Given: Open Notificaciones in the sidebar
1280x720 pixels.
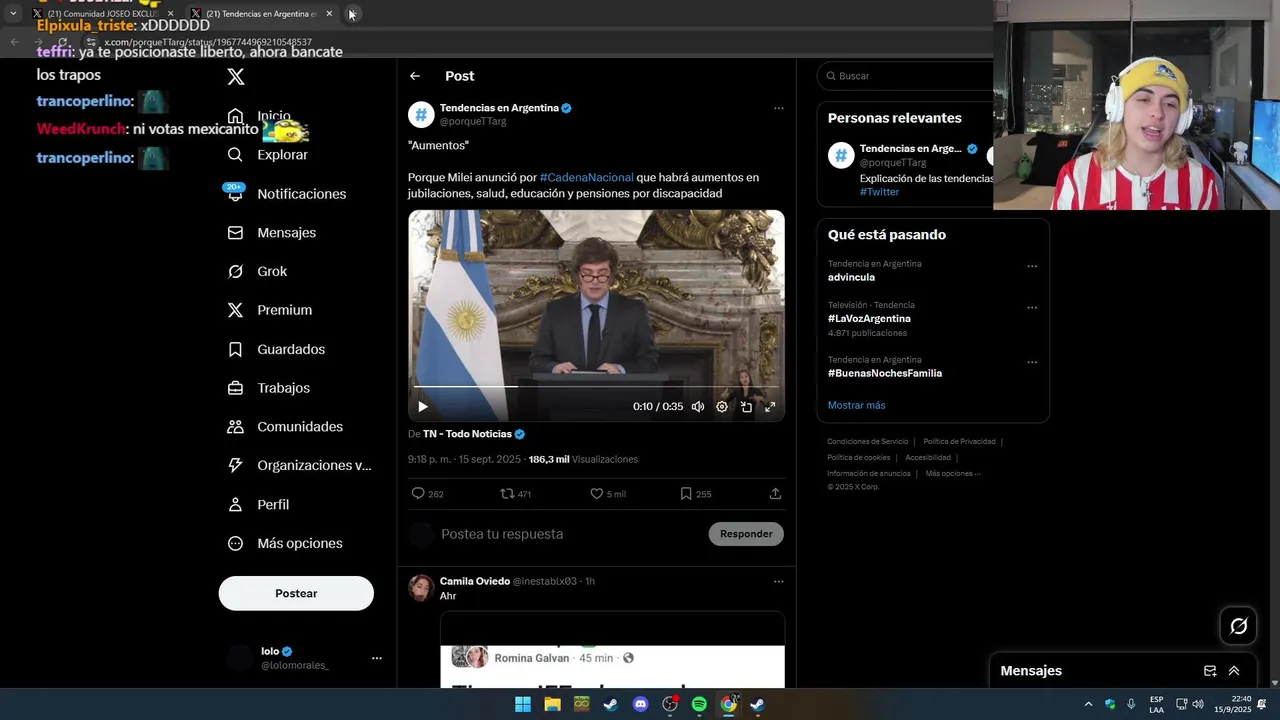Looking at the screenshot, I should [x=286, y=194].
